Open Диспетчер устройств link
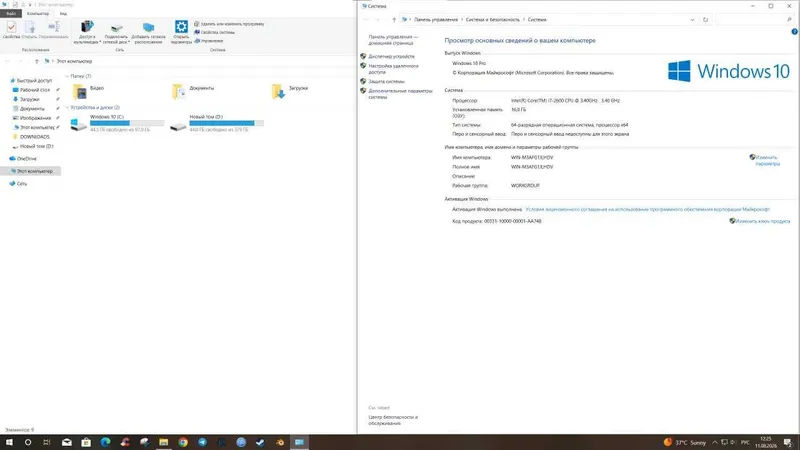This screenshot has height=450, width=800. [x=391, y=57]
